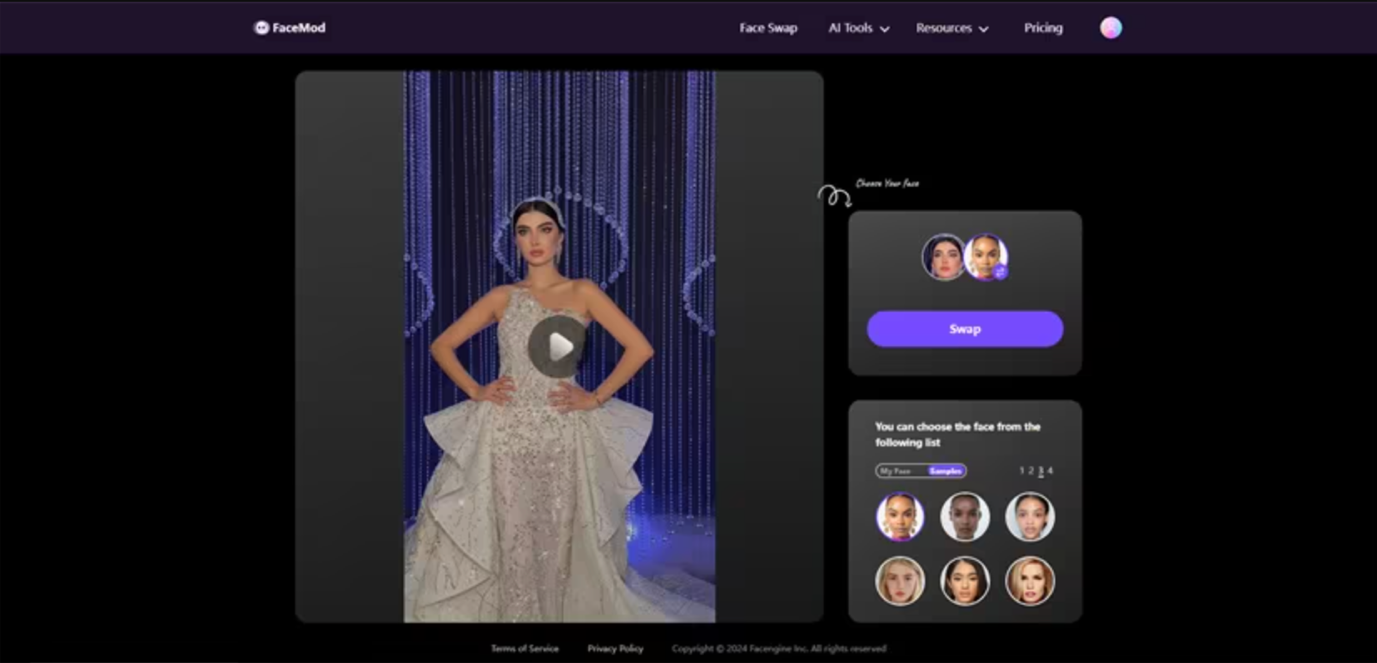Select the detected source face circle

(x=943, y=257)
